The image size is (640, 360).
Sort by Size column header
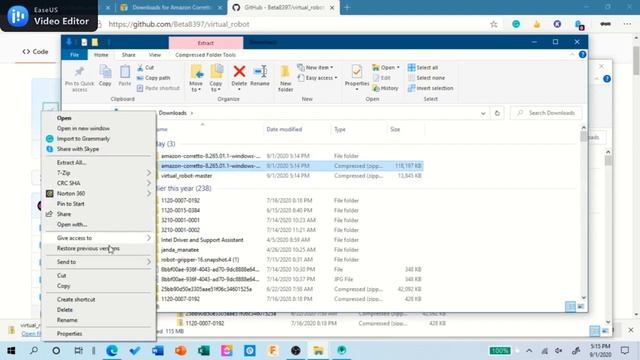395,129
